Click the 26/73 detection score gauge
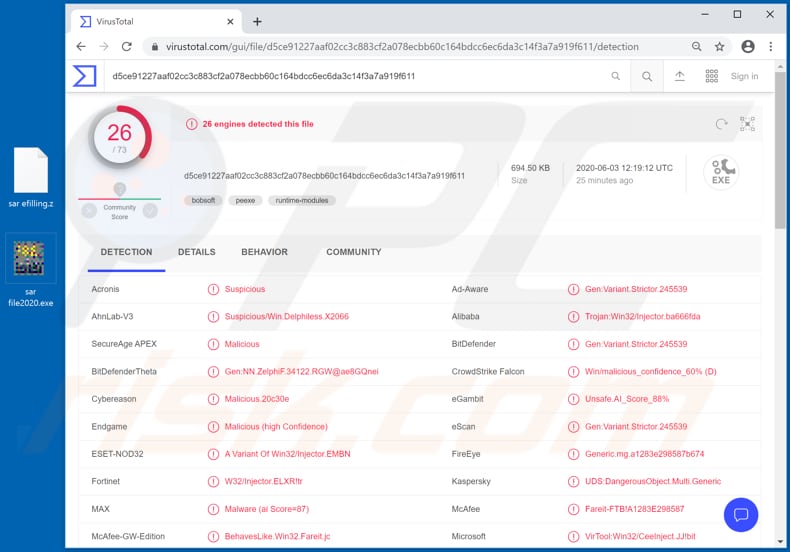Screen dimensions: 790x552 point(120,136)
